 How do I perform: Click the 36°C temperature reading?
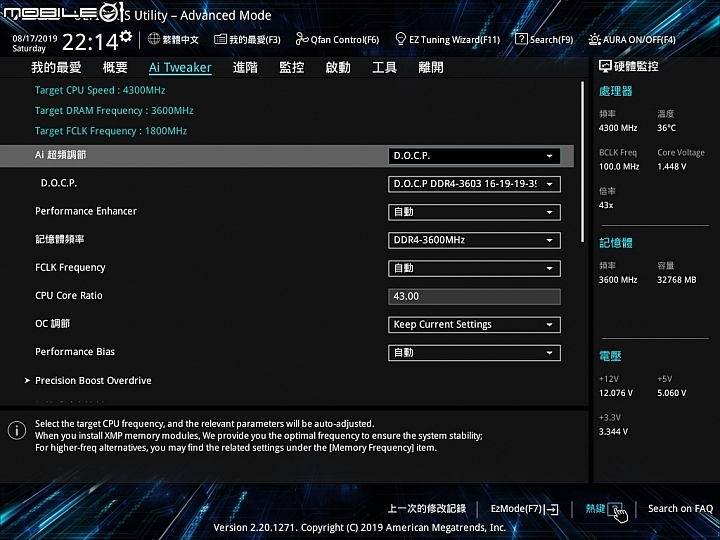(x=666, y=128)
